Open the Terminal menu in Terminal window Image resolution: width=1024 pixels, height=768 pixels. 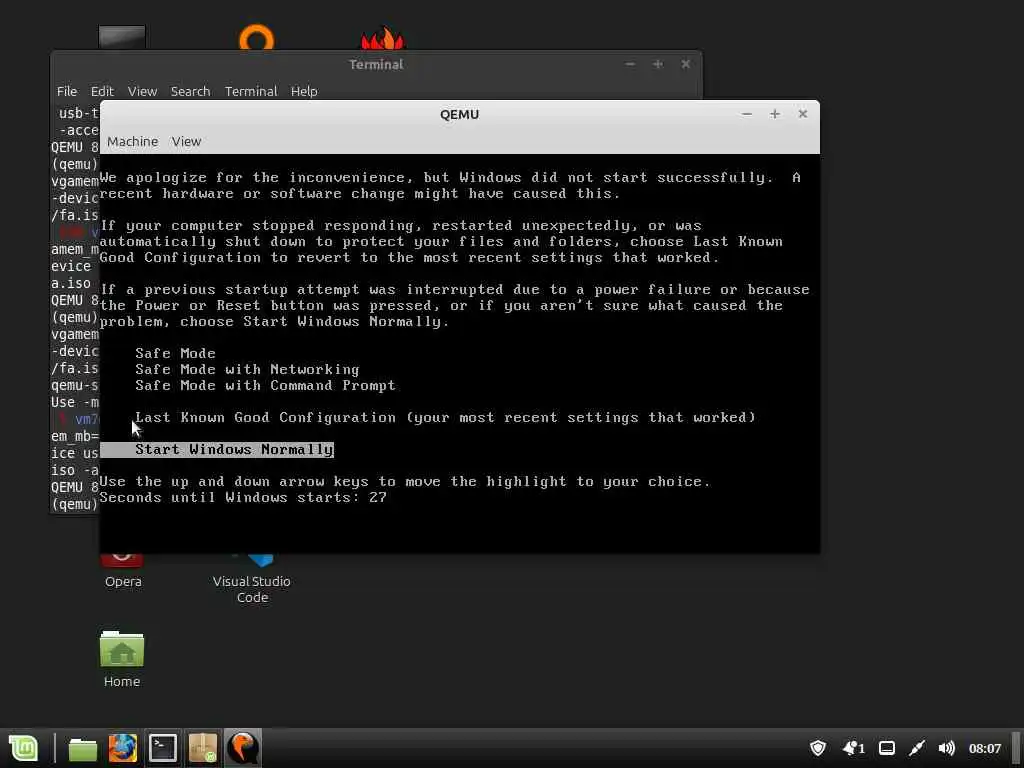coord(251,91)
